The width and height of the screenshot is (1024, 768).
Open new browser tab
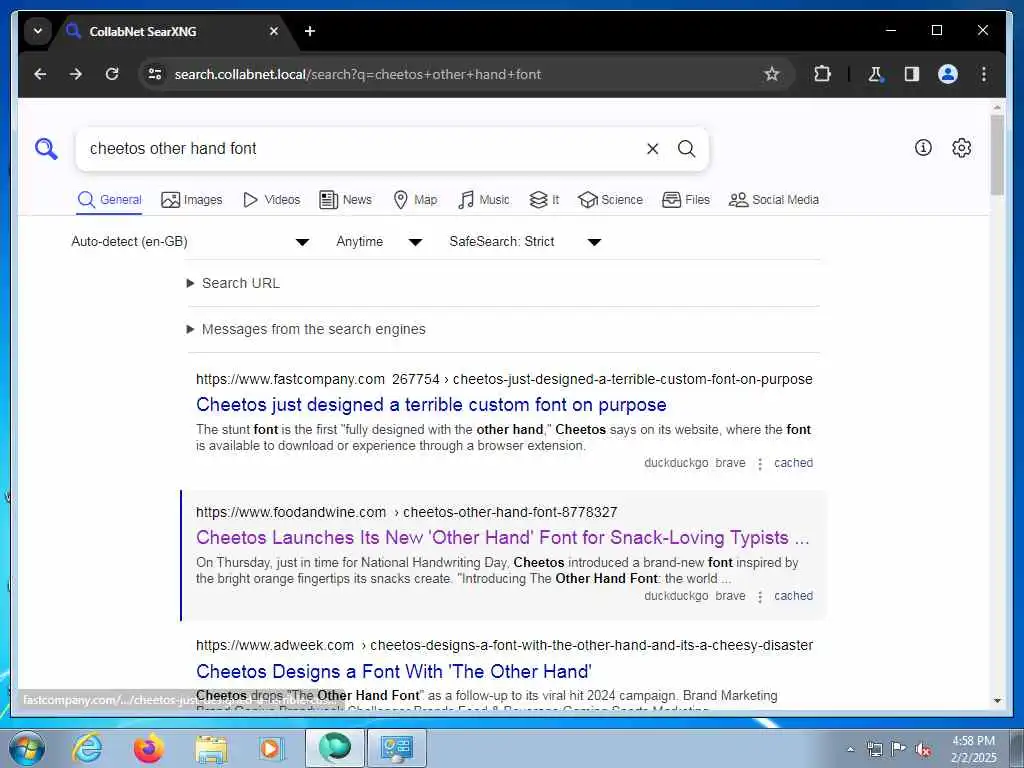310,31
